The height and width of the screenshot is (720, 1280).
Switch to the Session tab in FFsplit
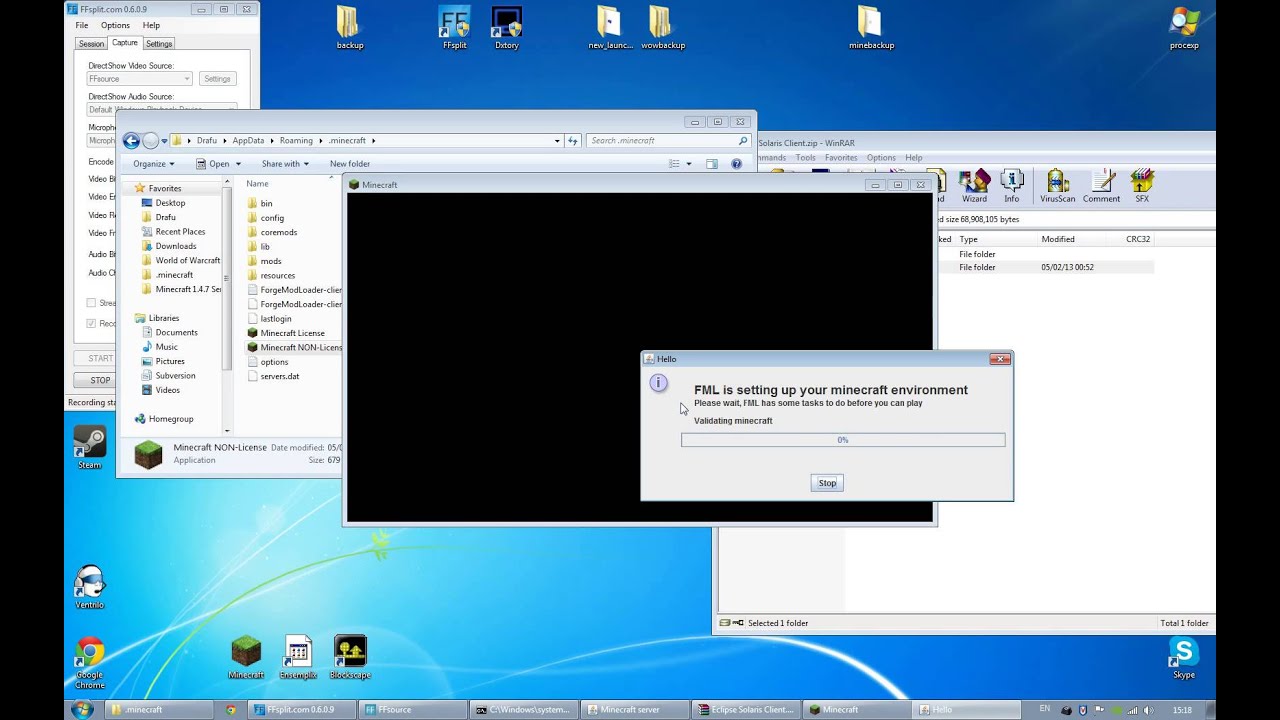coord(91,43)
